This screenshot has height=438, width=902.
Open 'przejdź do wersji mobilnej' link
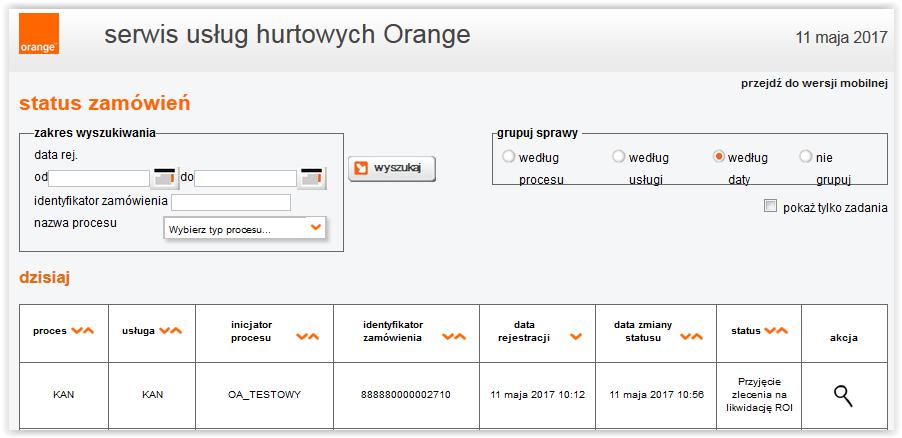(815, 83)
